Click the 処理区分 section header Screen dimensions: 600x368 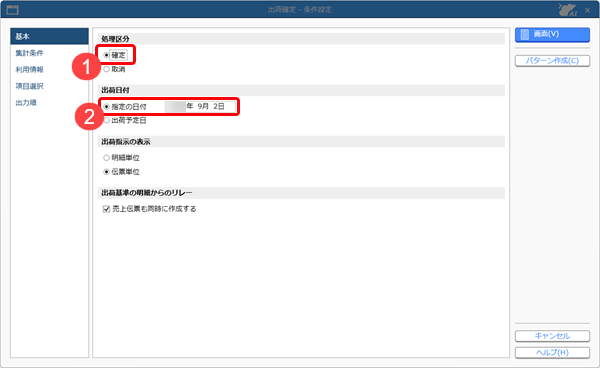tap(301, 39)
